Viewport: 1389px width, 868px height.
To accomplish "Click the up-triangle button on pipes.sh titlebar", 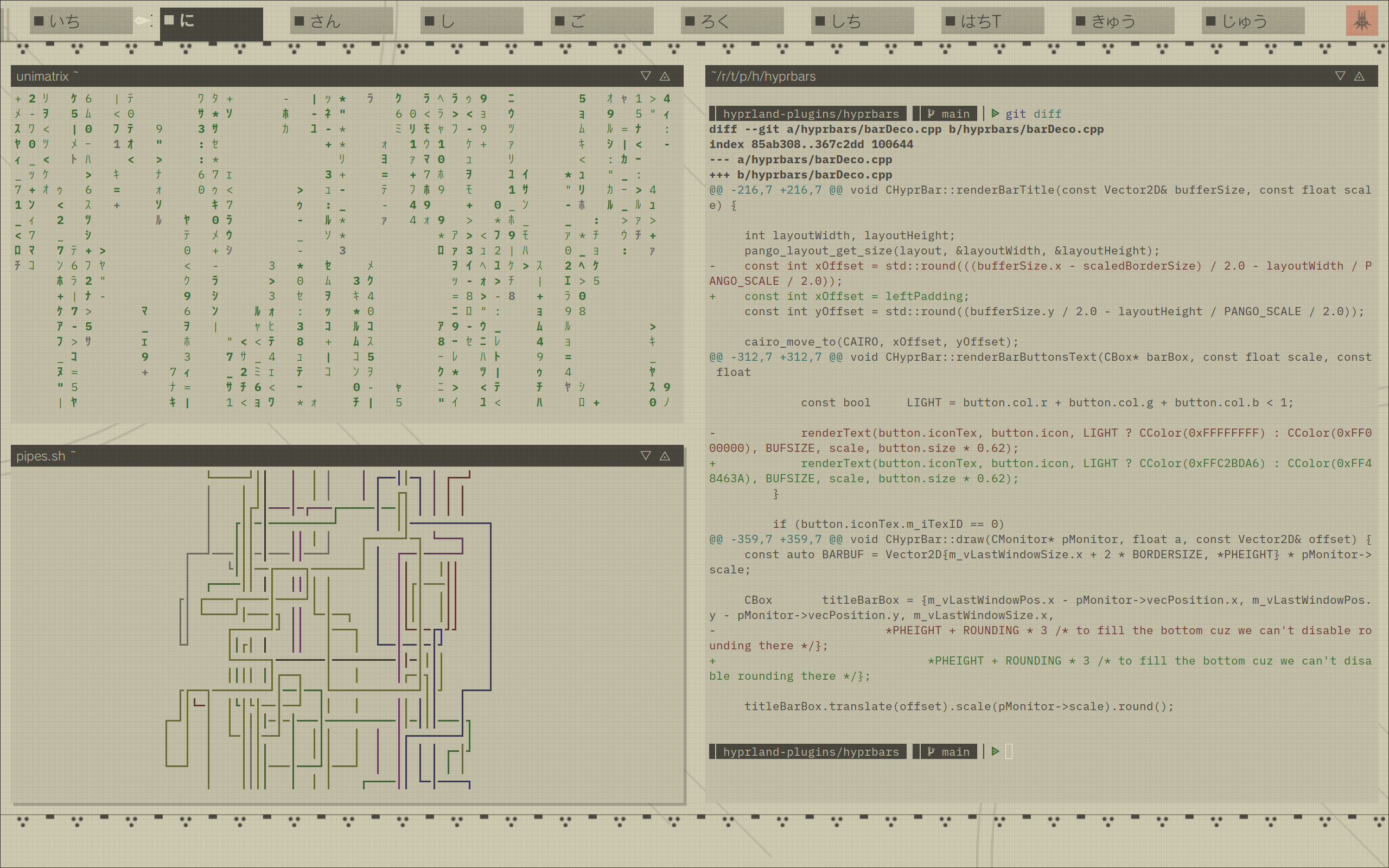I will (x=665, y=455).
